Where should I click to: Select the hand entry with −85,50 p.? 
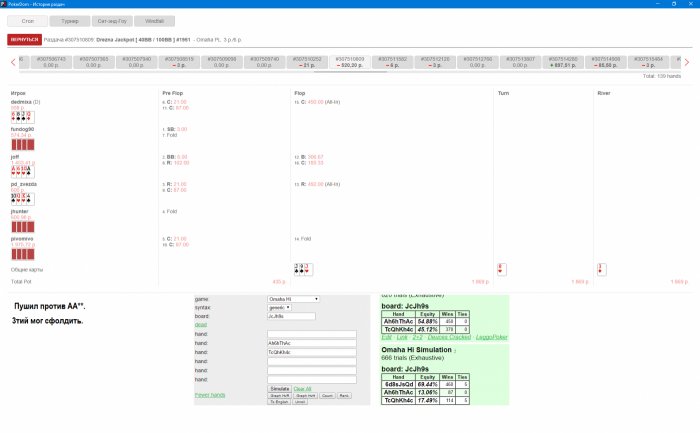tap(606, 62)
